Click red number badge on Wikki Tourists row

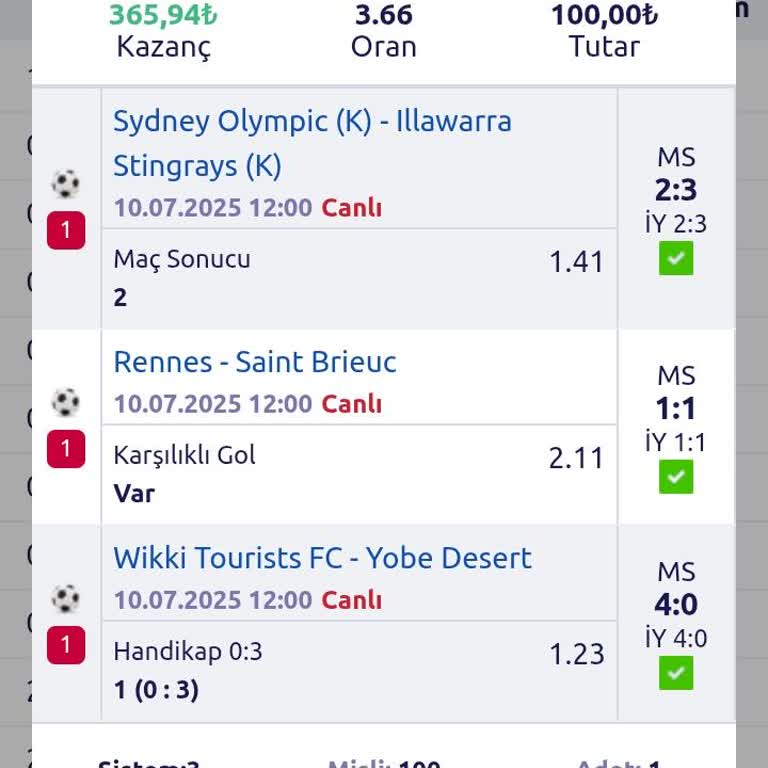click(66, 645)
